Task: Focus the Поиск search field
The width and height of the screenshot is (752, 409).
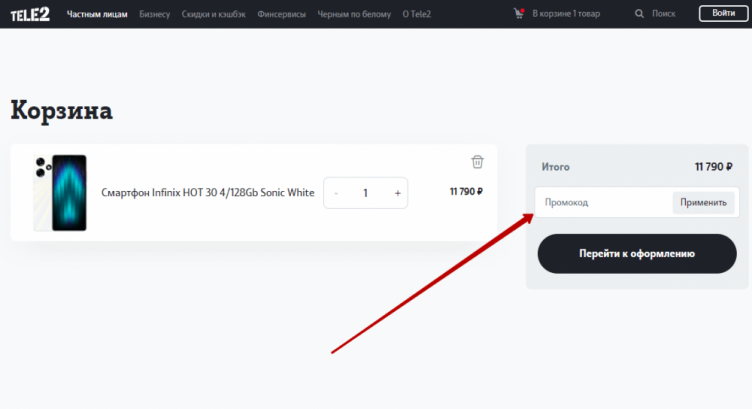Action: coord(664,14)
